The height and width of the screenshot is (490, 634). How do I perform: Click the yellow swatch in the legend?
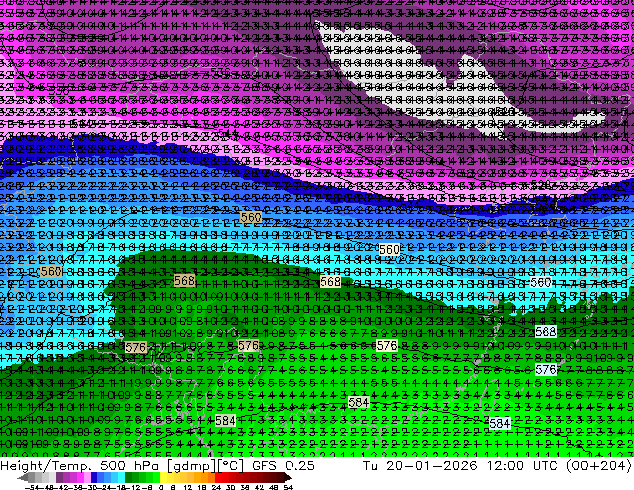coord(163,477)
